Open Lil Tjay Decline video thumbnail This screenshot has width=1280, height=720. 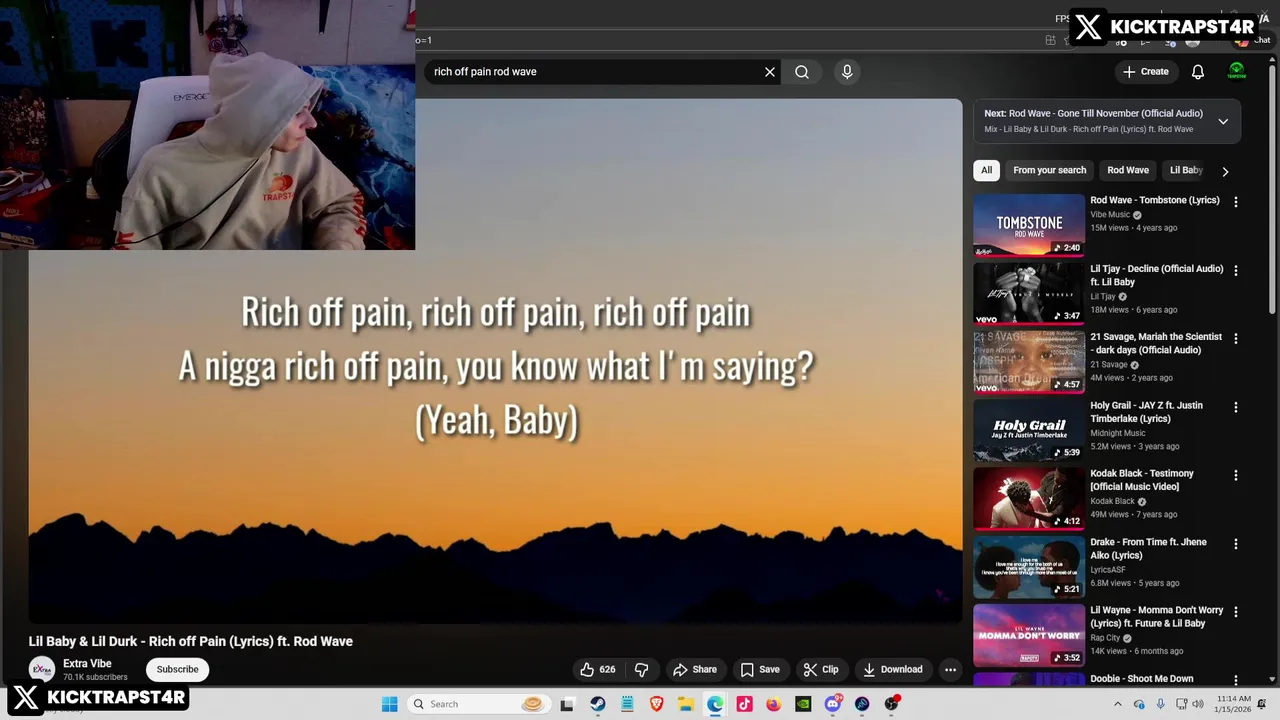point(1029,293)
